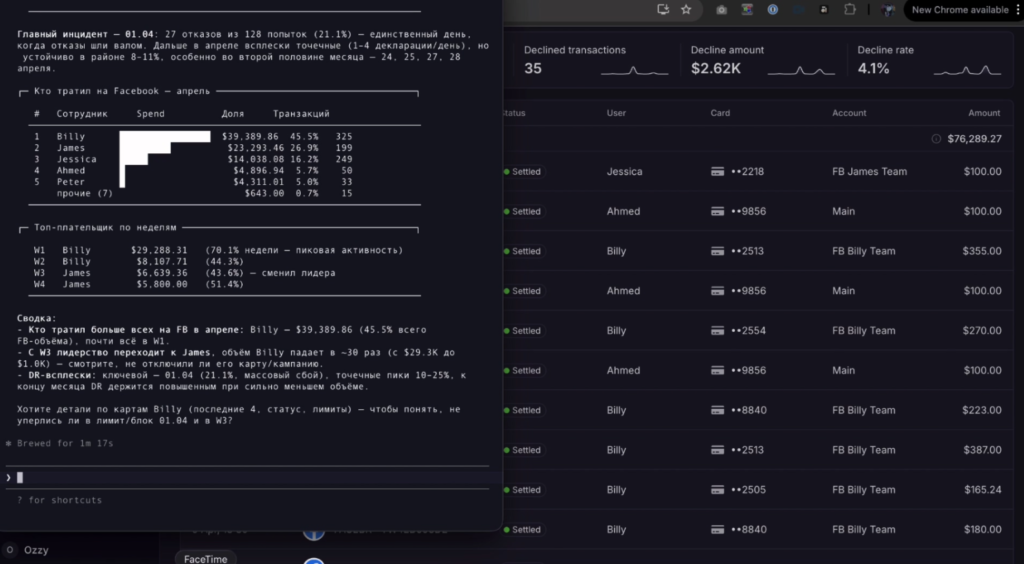Screen dimensions: 1024x564
Task: Click the Ozzy avatar circle in sidebar
Action: [x=10, y=550]
